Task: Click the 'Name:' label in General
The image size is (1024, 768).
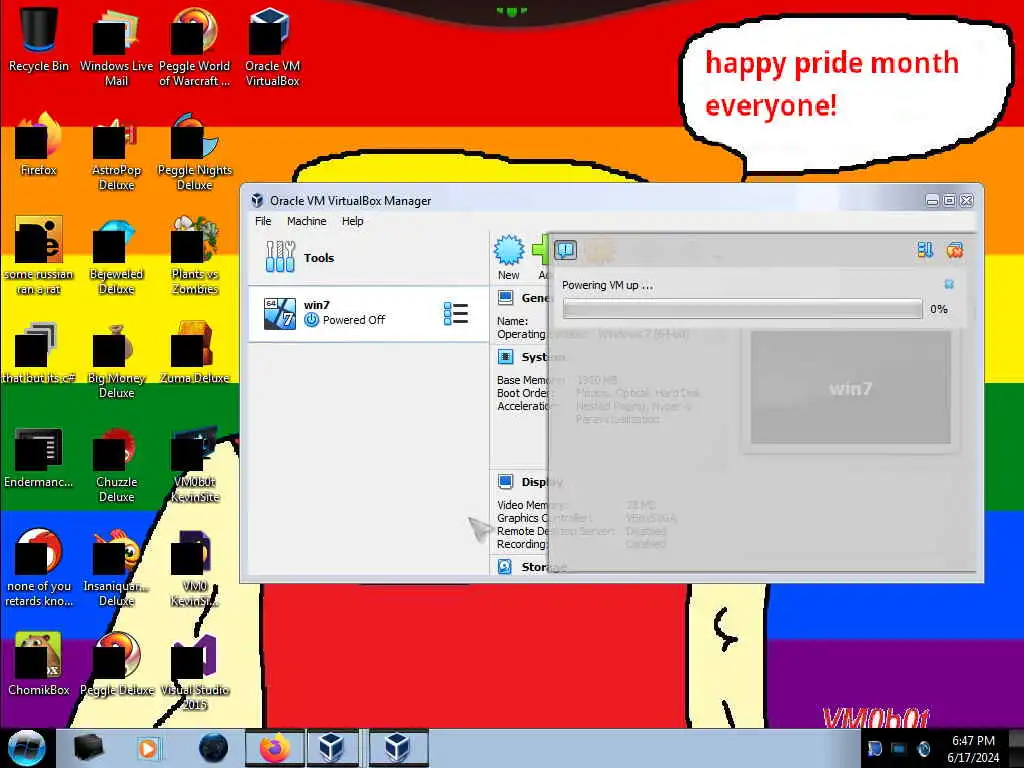Action: pyautogui.click(x=513, y=321)
